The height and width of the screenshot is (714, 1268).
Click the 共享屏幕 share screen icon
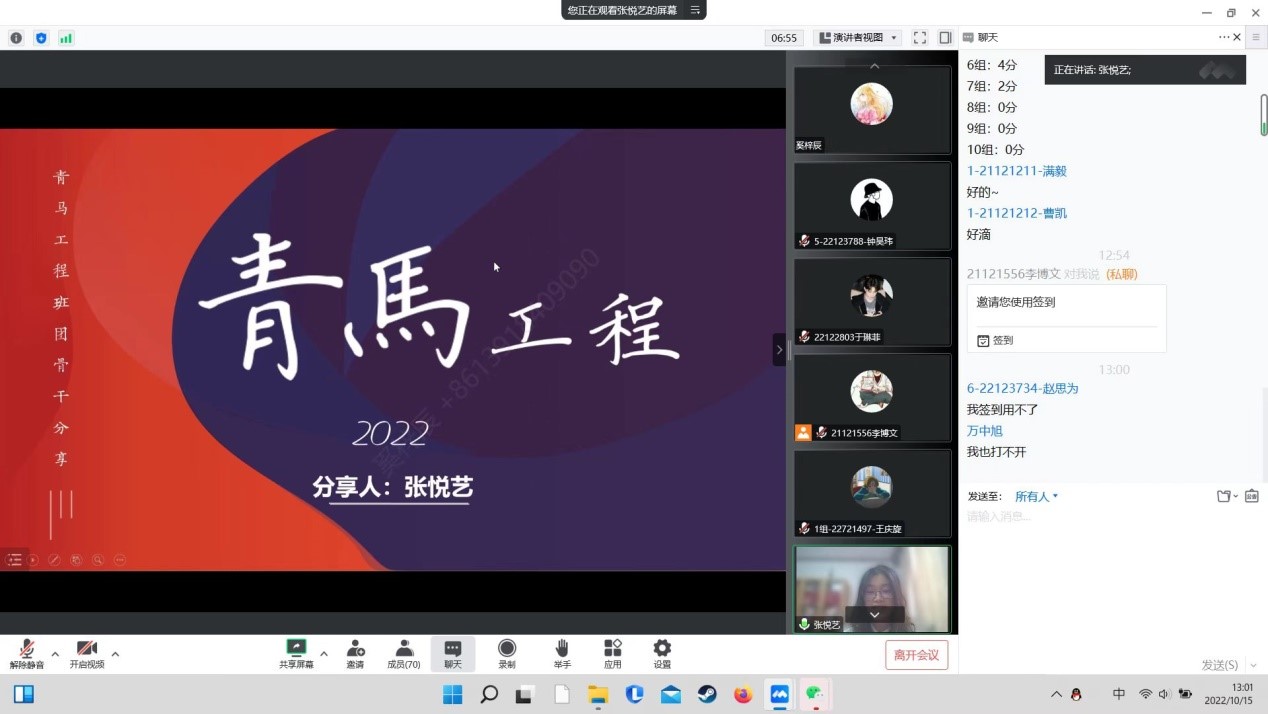(x=296, y=649)
